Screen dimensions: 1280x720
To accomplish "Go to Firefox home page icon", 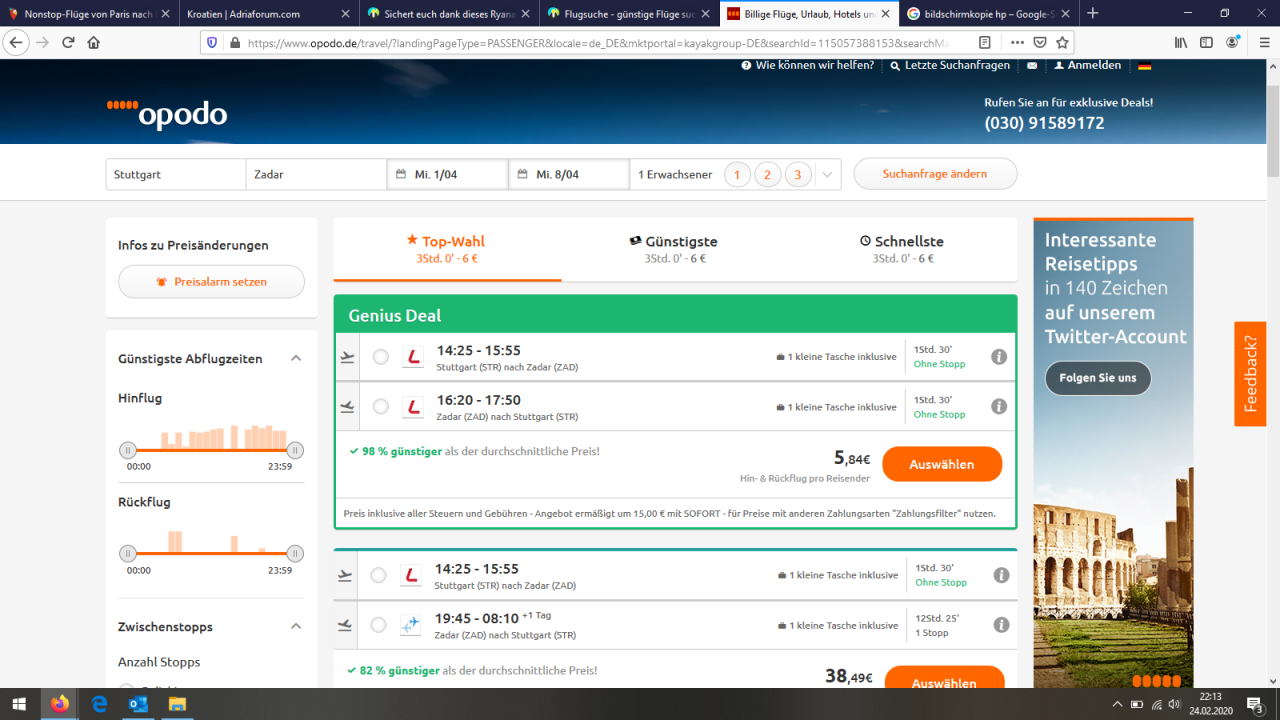I will point(94,43).
